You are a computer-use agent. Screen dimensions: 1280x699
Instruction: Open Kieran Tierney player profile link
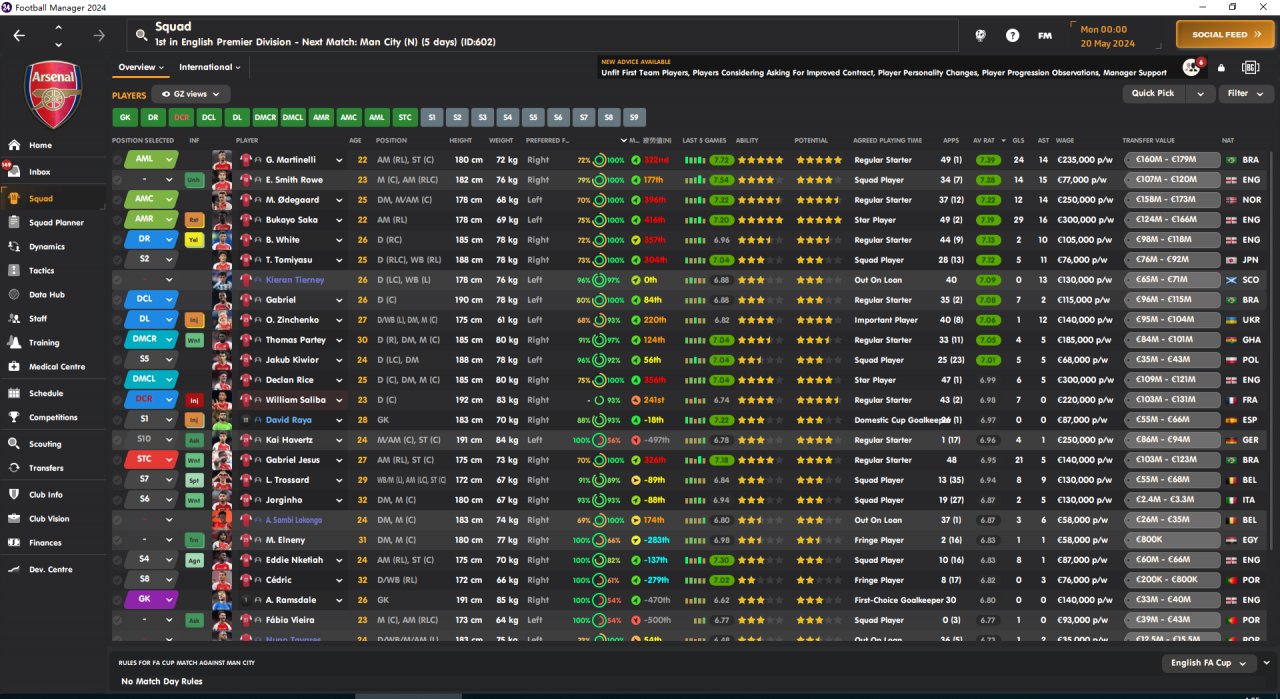[x=295, y=280]
